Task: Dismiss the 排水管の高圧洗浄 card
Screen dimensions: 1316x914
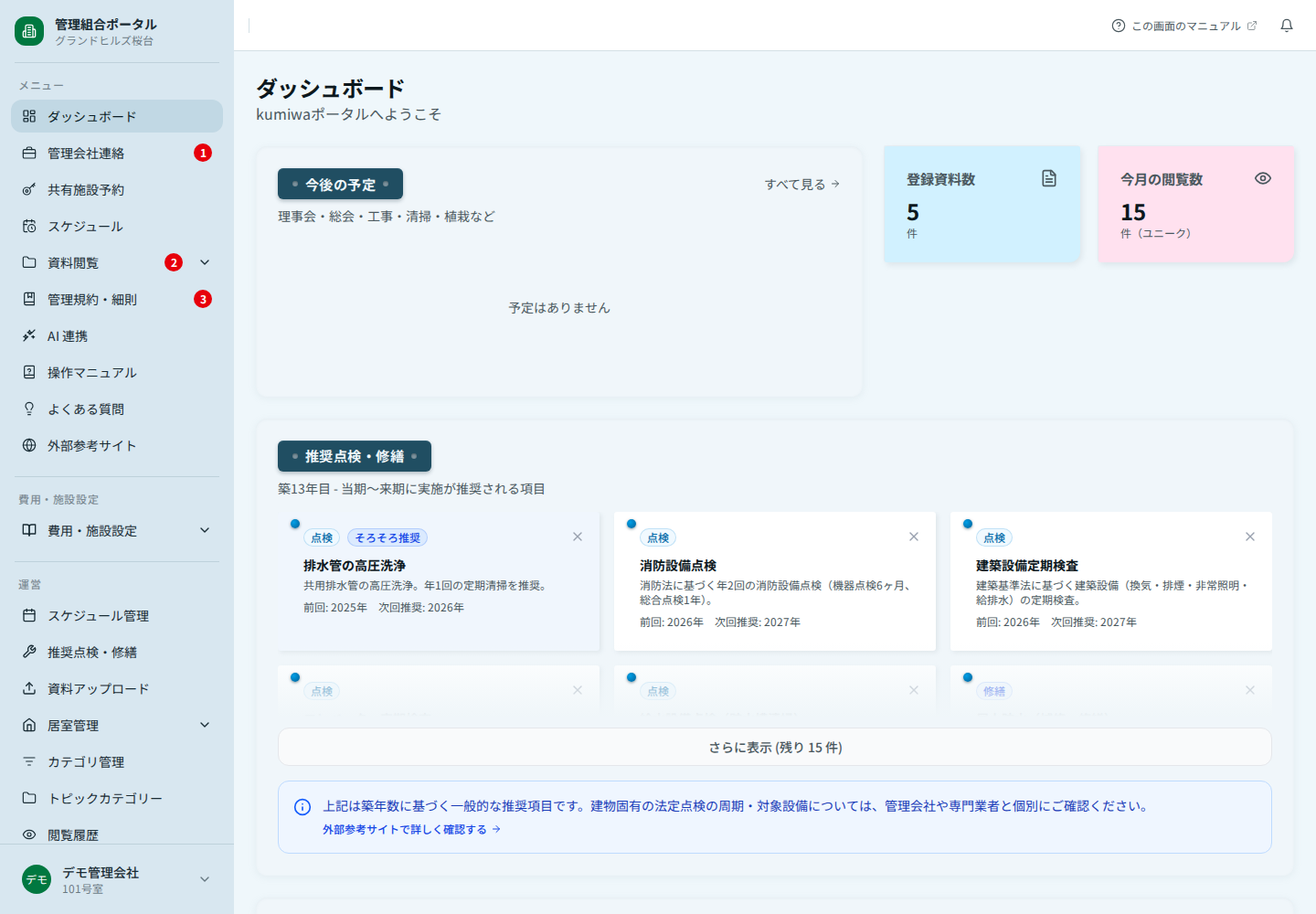Action: click(578, 537)
